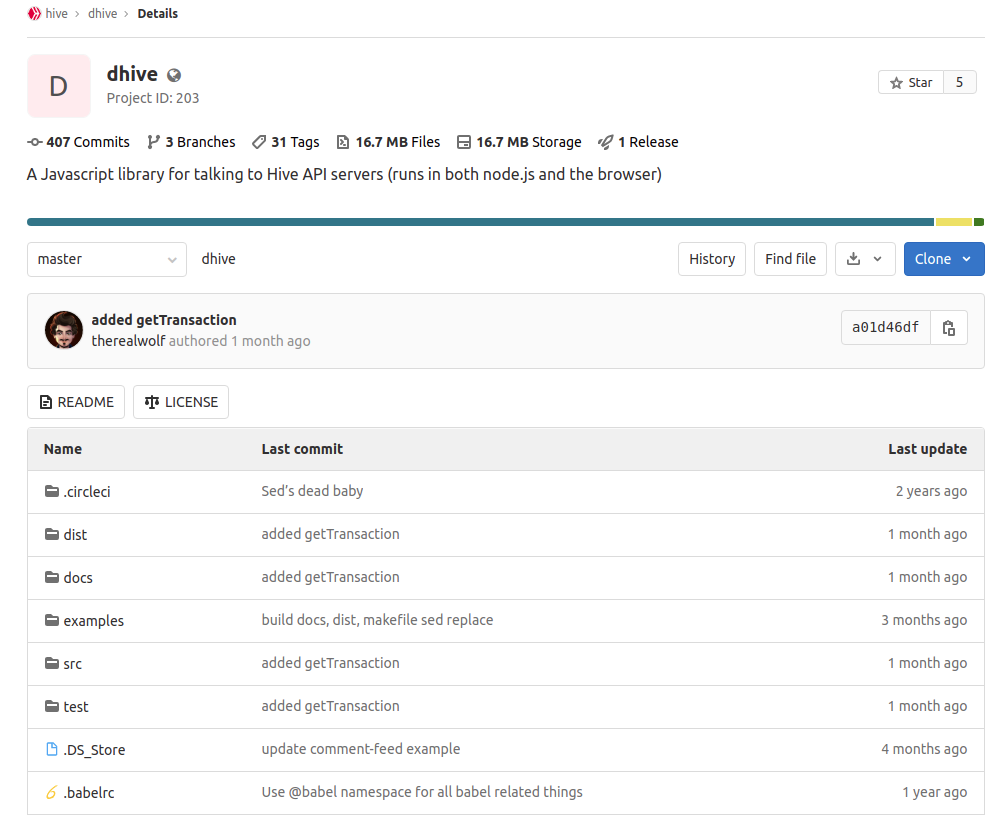Open the 3 Branches link
Image resolution: width=991 pixels, height=815 pixels.
pos(191,142)
